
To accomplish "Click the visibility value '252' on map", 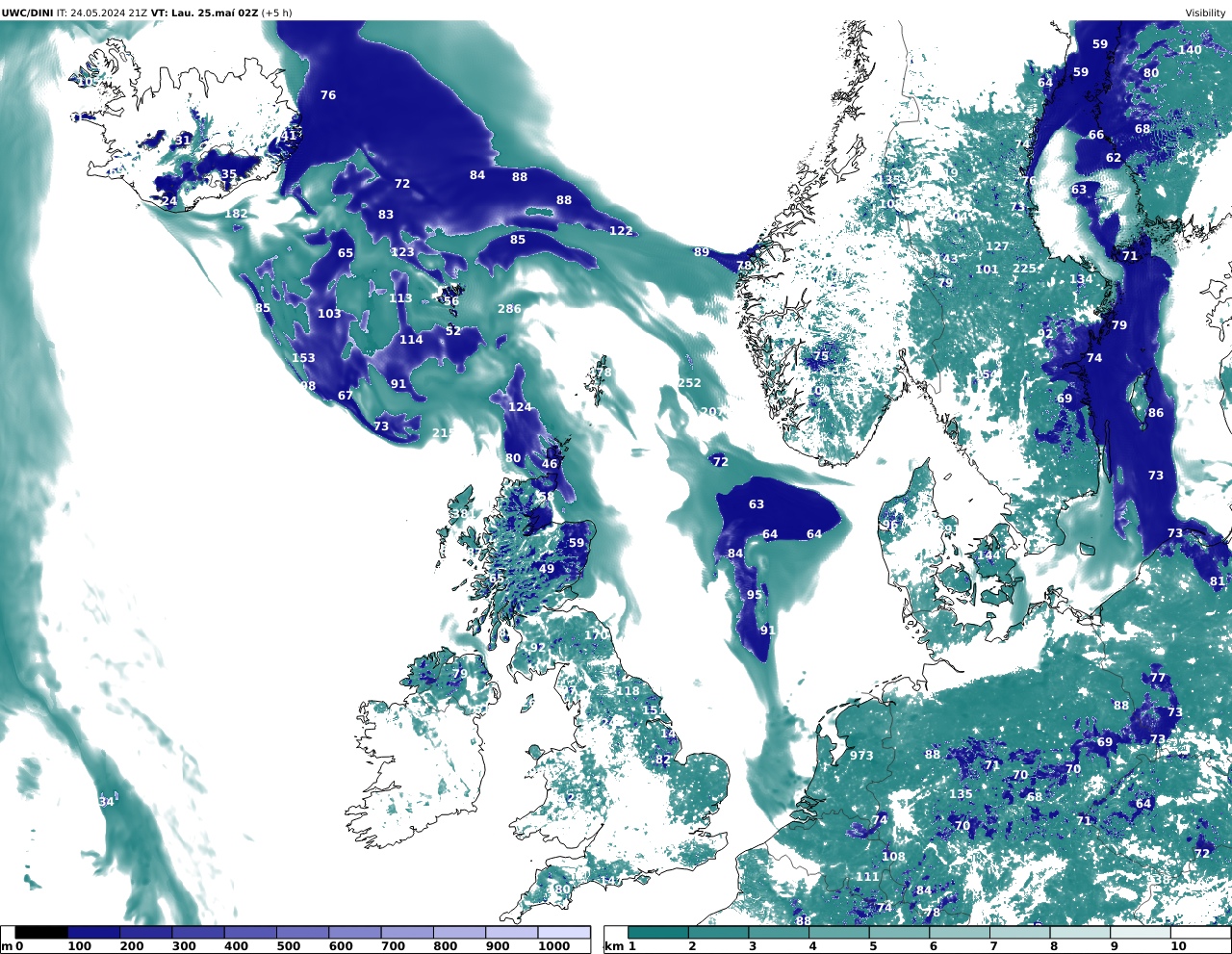I will 689,383.
